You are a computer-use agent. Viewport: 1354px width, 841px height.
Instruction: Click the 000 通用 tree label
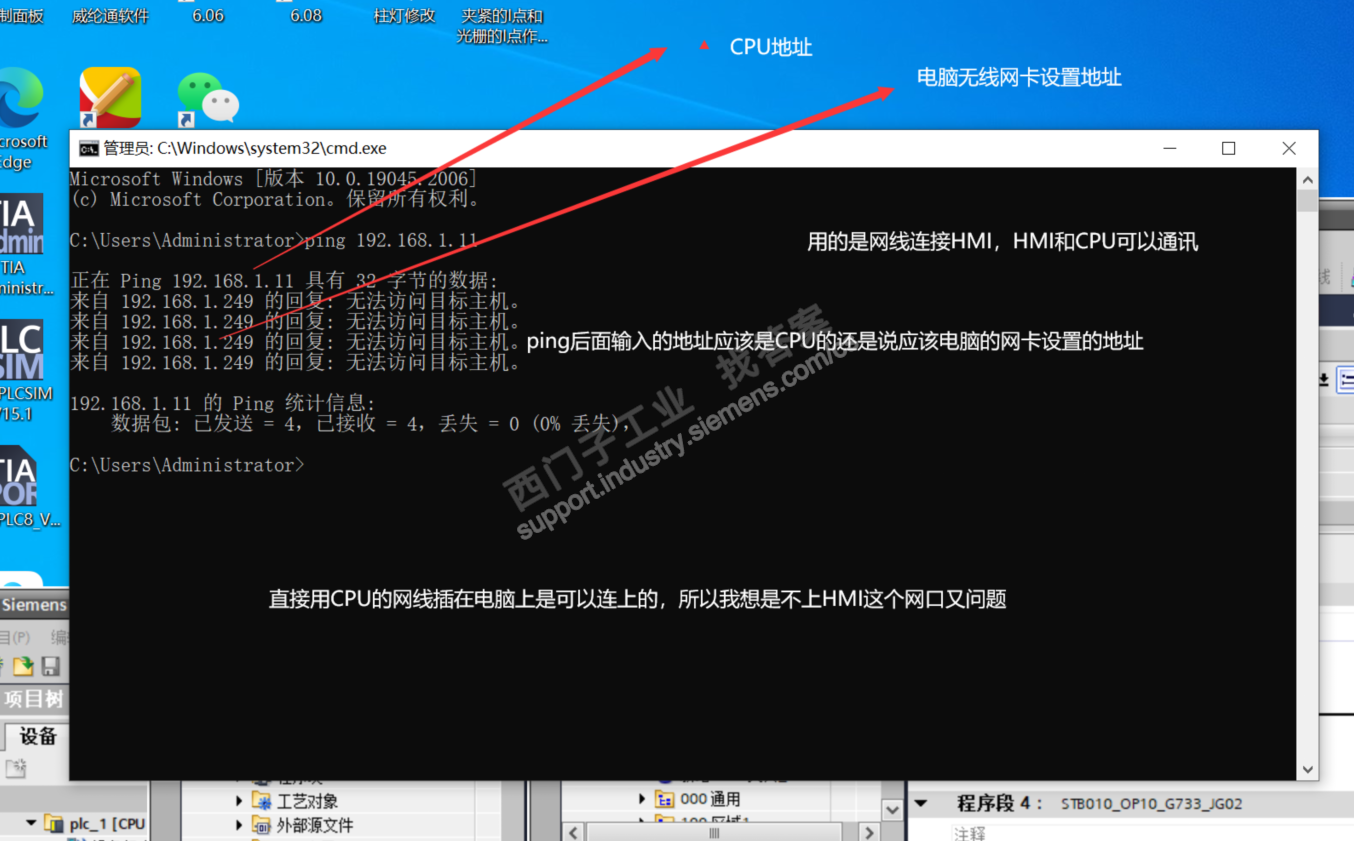tap(710, 799)
